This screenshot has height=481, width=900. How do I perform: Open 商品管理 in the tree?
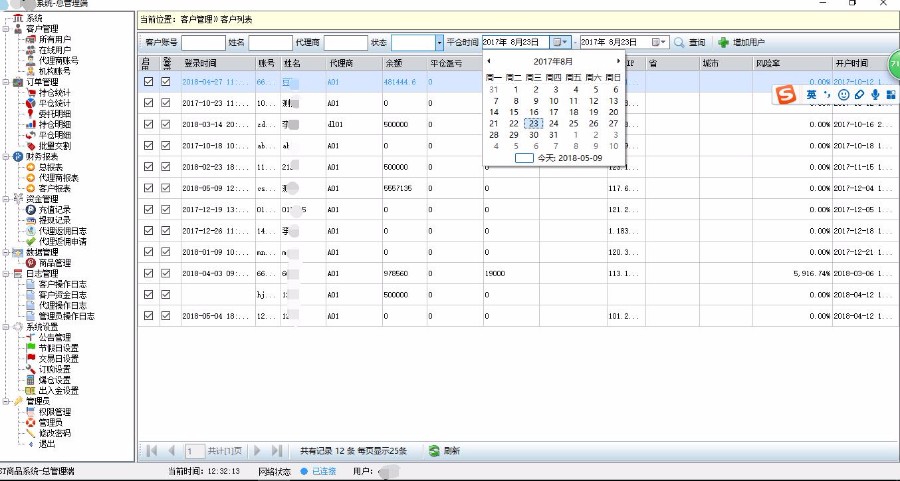[x=55, y=263]
